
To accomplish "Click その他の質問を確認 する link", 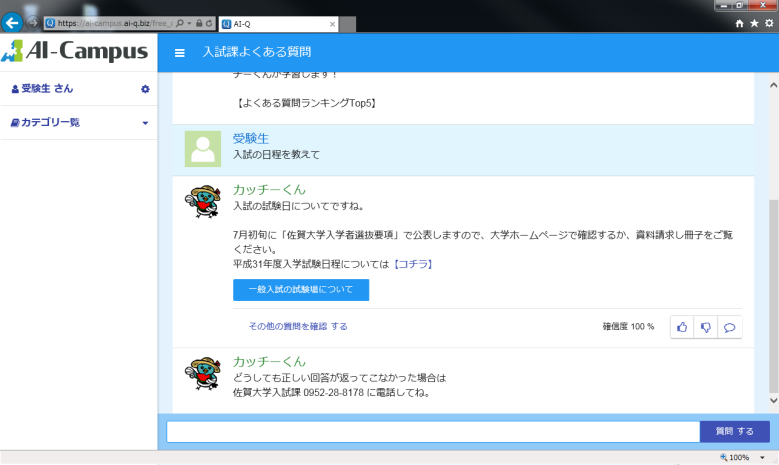I will [x=298, y=326].
